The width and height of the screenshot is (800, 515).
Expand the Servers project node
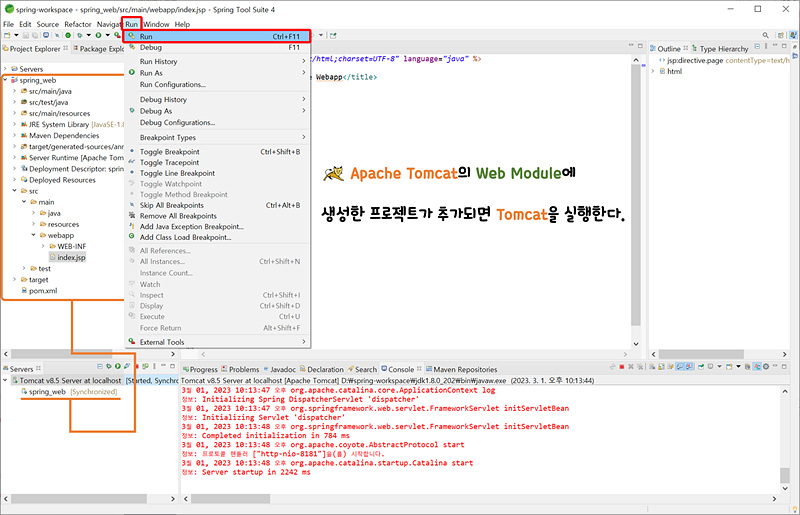pos(5,69)
